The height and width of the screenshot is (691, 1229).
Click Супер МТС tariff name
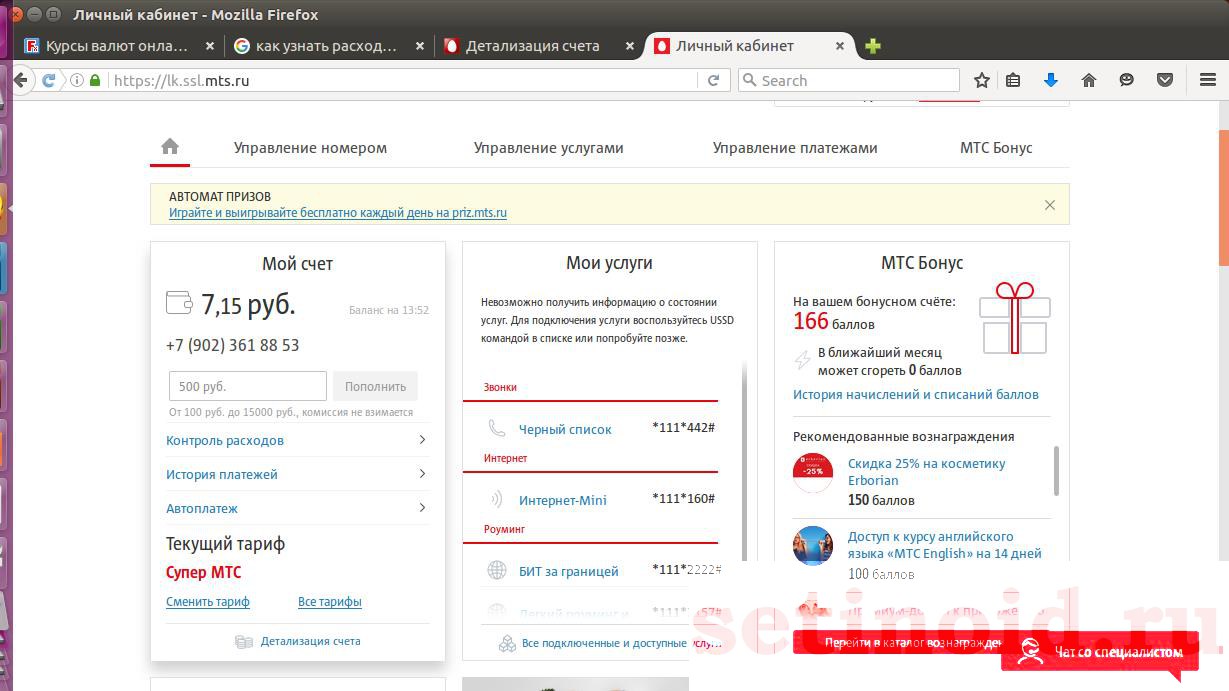point(203,572)
